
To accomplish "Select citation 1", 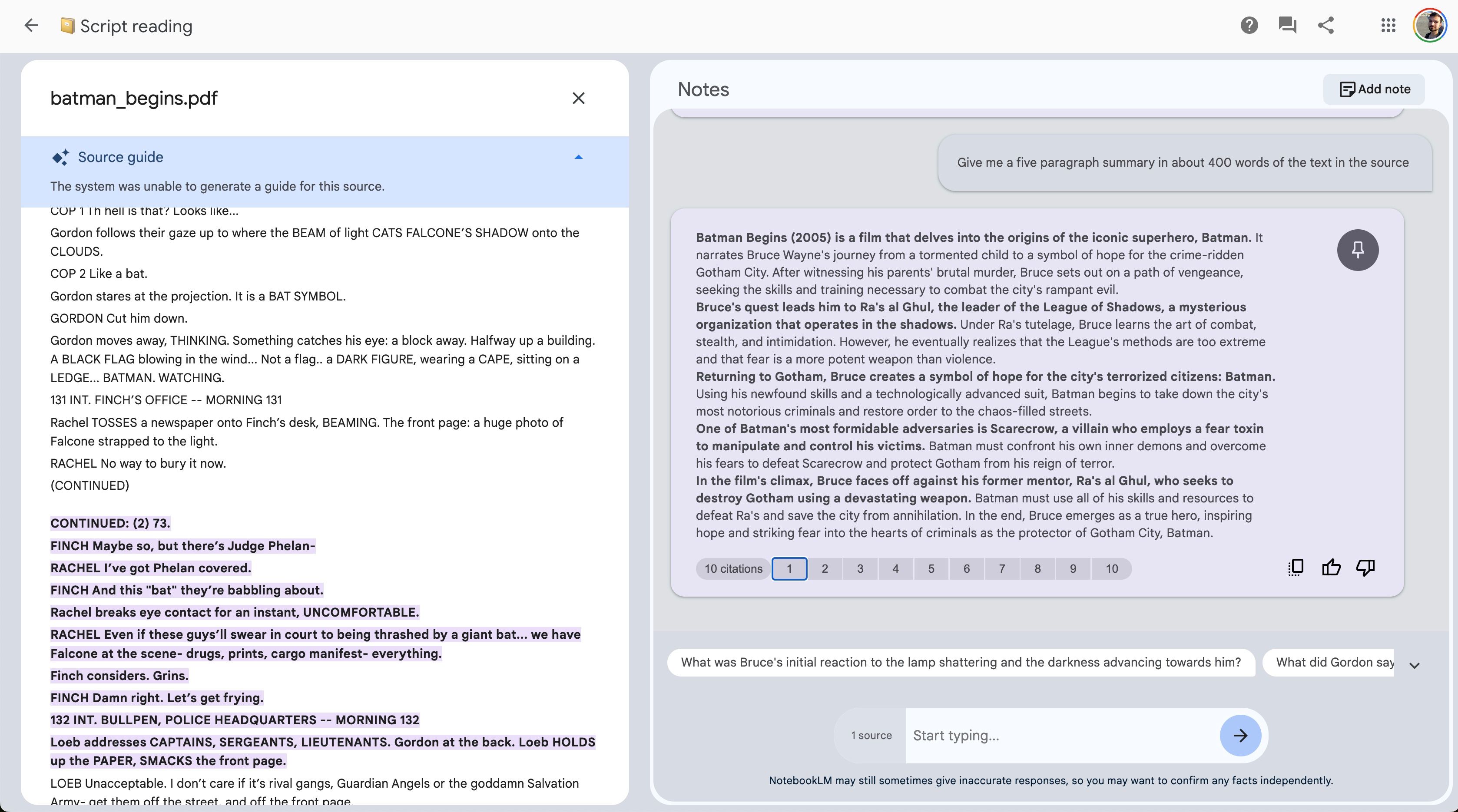I will coord(789,569).
